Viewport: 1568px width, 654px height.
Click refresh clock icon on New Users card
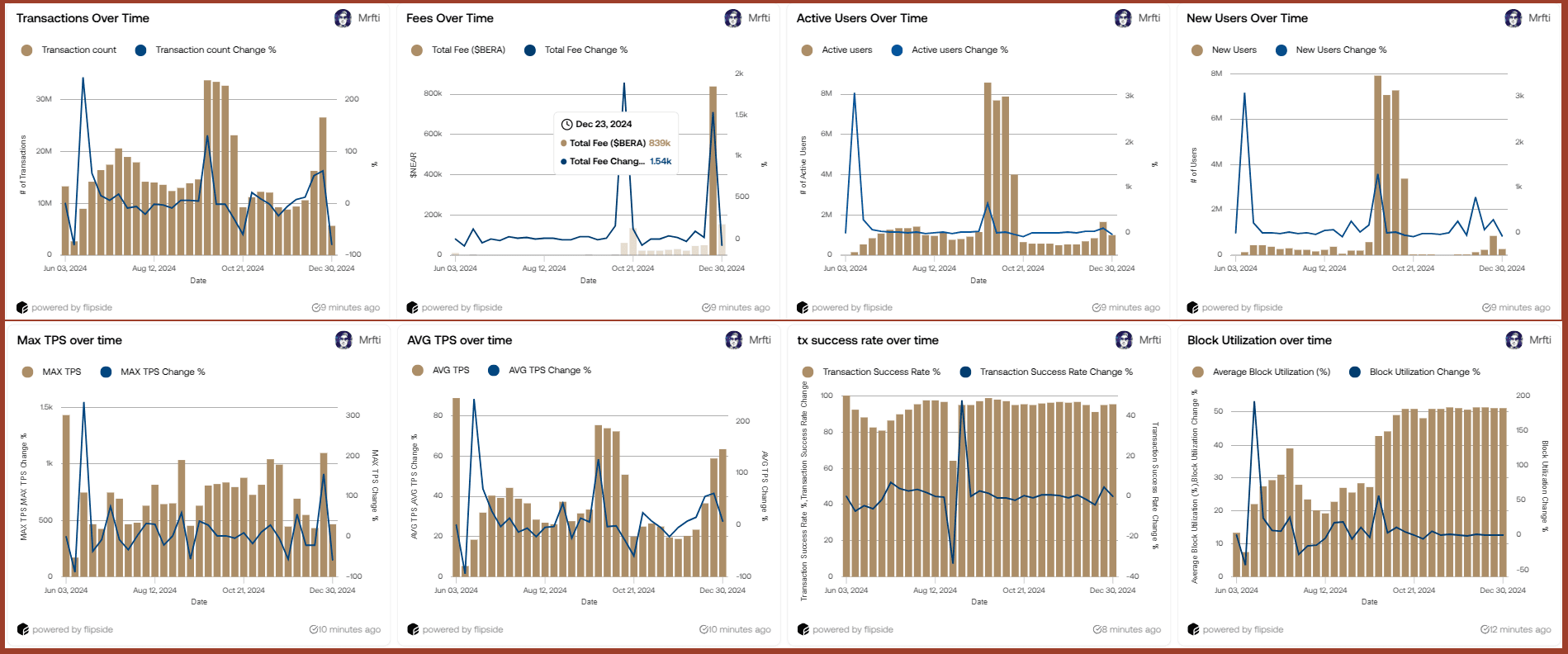click(x=1487, y=307)
